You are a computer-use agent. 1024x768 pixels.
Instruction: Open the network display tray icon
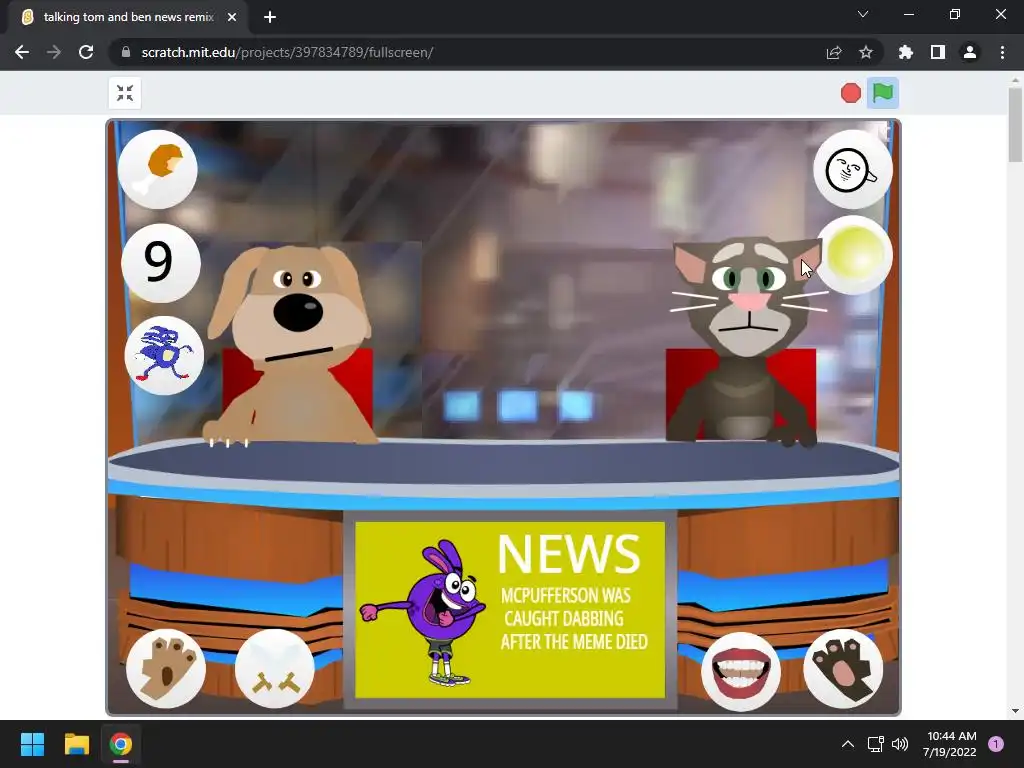pyautogui.click(x=875, y=744)
